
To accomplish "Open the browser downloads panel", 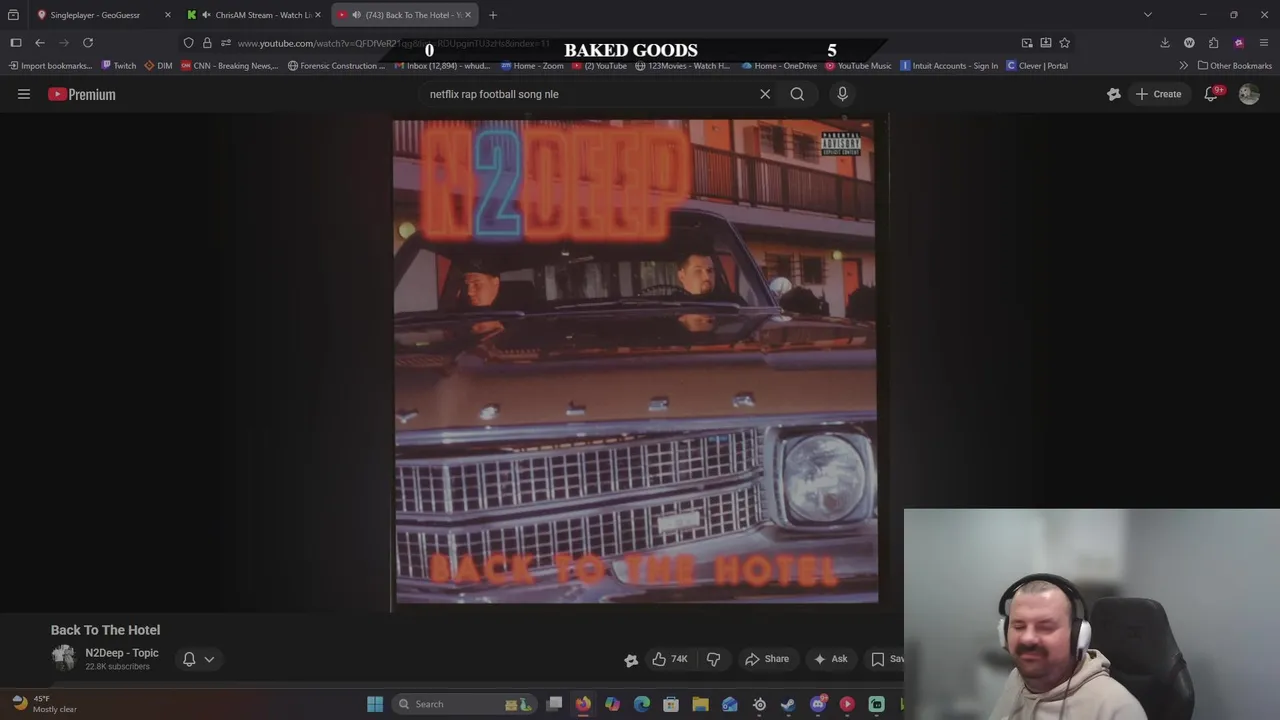I will [x=1165, y=43].
